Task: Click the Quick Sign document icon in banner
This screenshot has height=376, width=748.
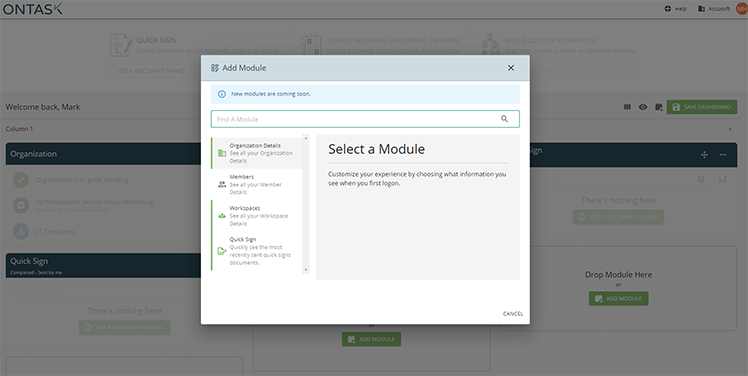Action: tap(121, 45)
